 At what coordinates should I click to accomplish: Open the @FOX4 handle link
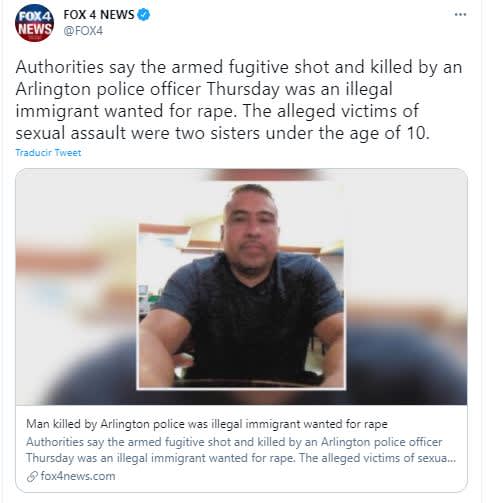coord(83,31)
